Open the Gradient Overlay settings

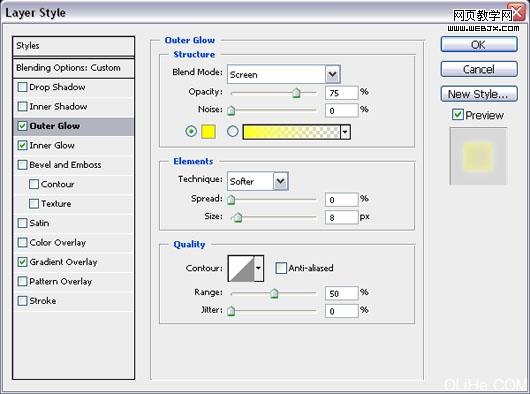(64, 262)
